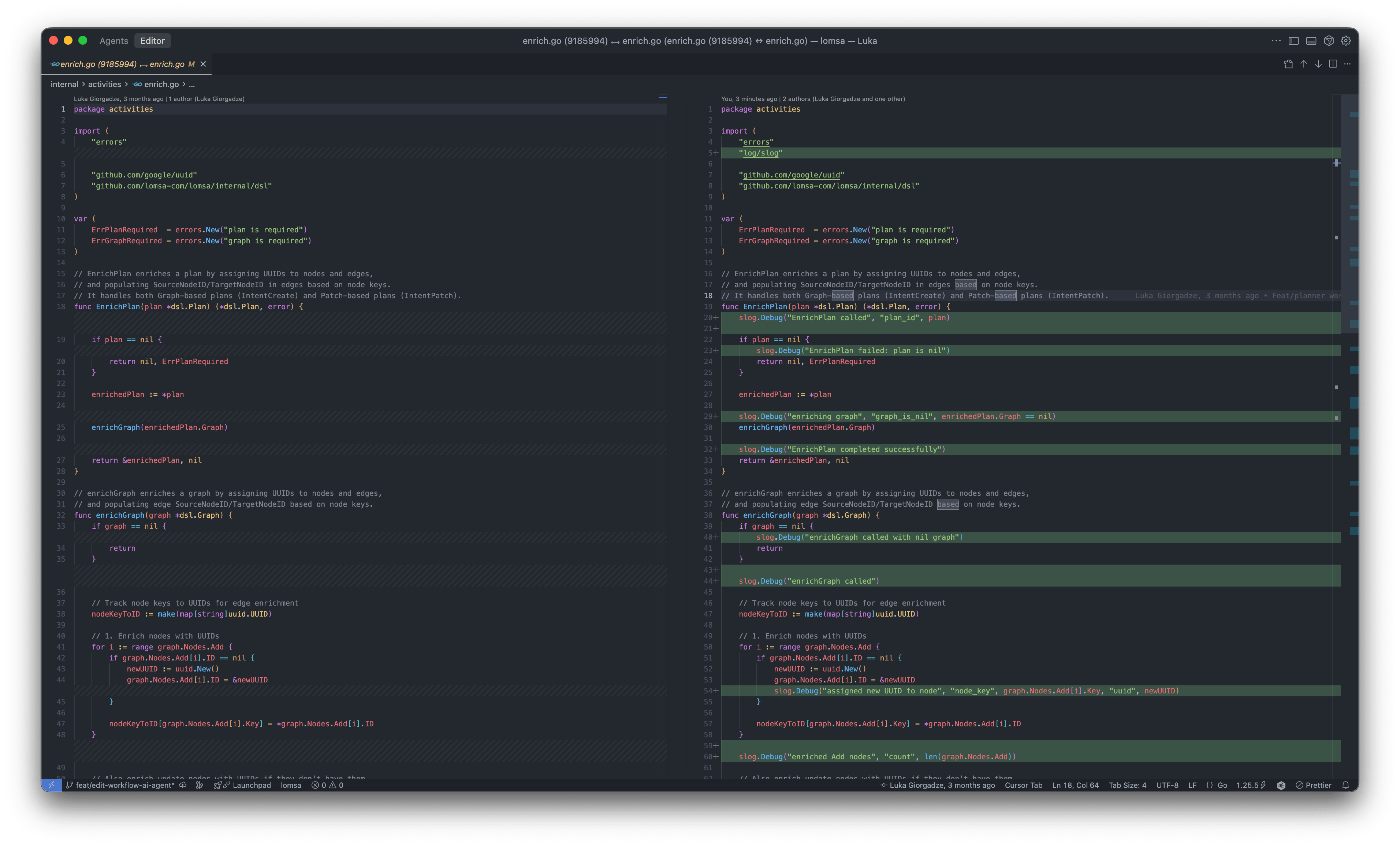Screen dimensions: 1400x846
Task: Go to the previous change arrow
Action: pyautogui.click(x=1303, y=64)
